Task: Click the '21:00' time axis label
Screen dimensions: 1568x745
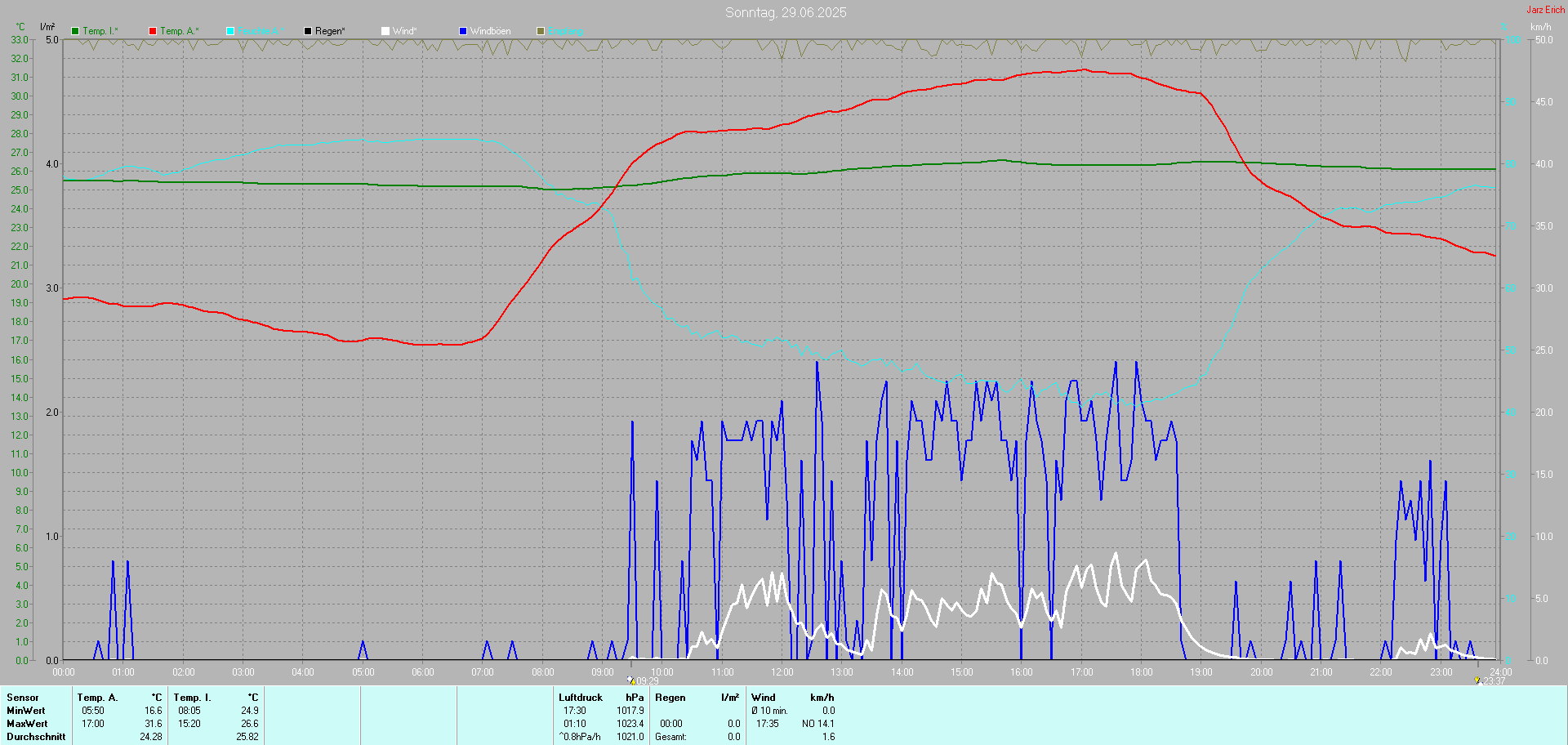Action: point(1321,672)
